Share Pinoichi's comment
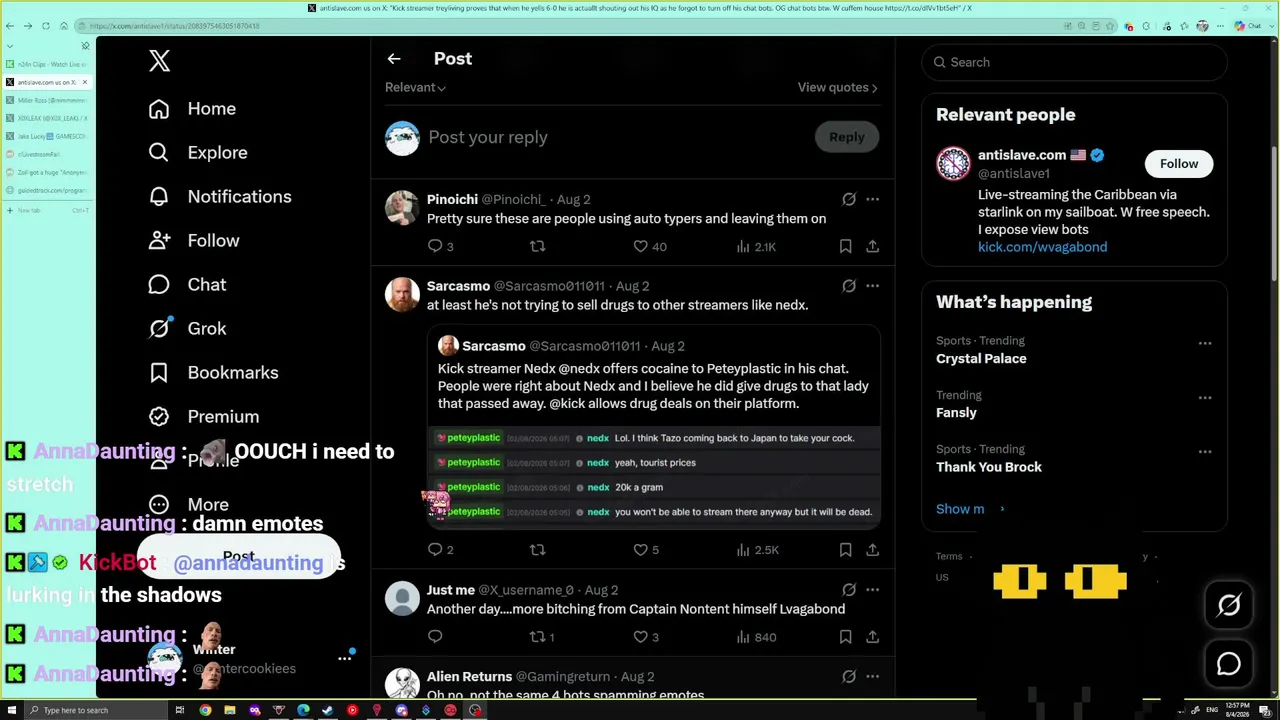1280x720 pixels. [x=872, y=246]
